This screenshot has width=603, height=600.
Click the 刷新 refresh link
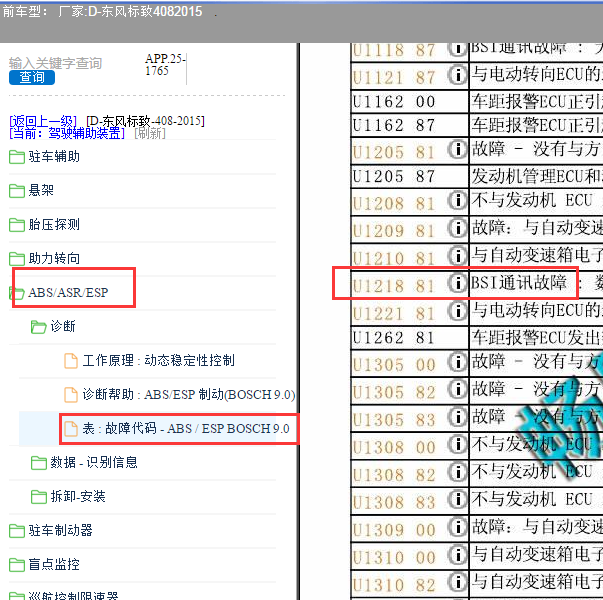click(x=150, y=133)
